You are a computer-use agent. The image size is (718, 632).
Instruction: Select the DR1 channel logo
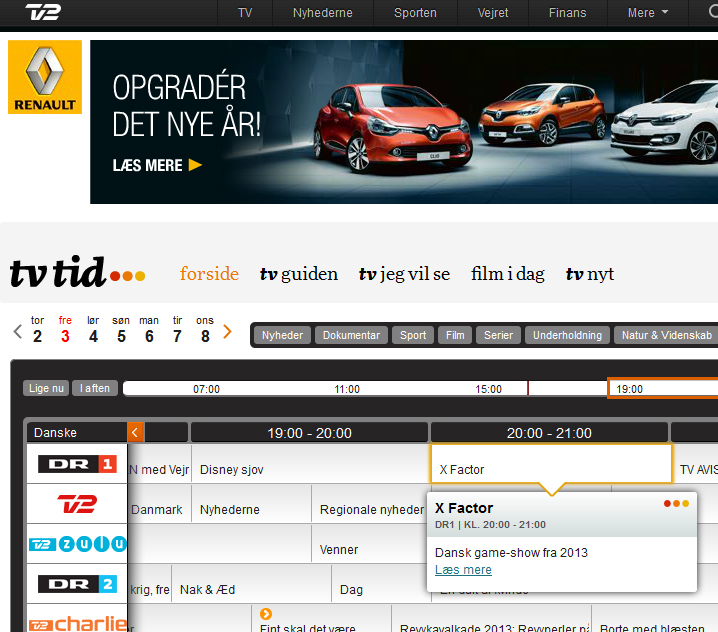click(77, 464)
